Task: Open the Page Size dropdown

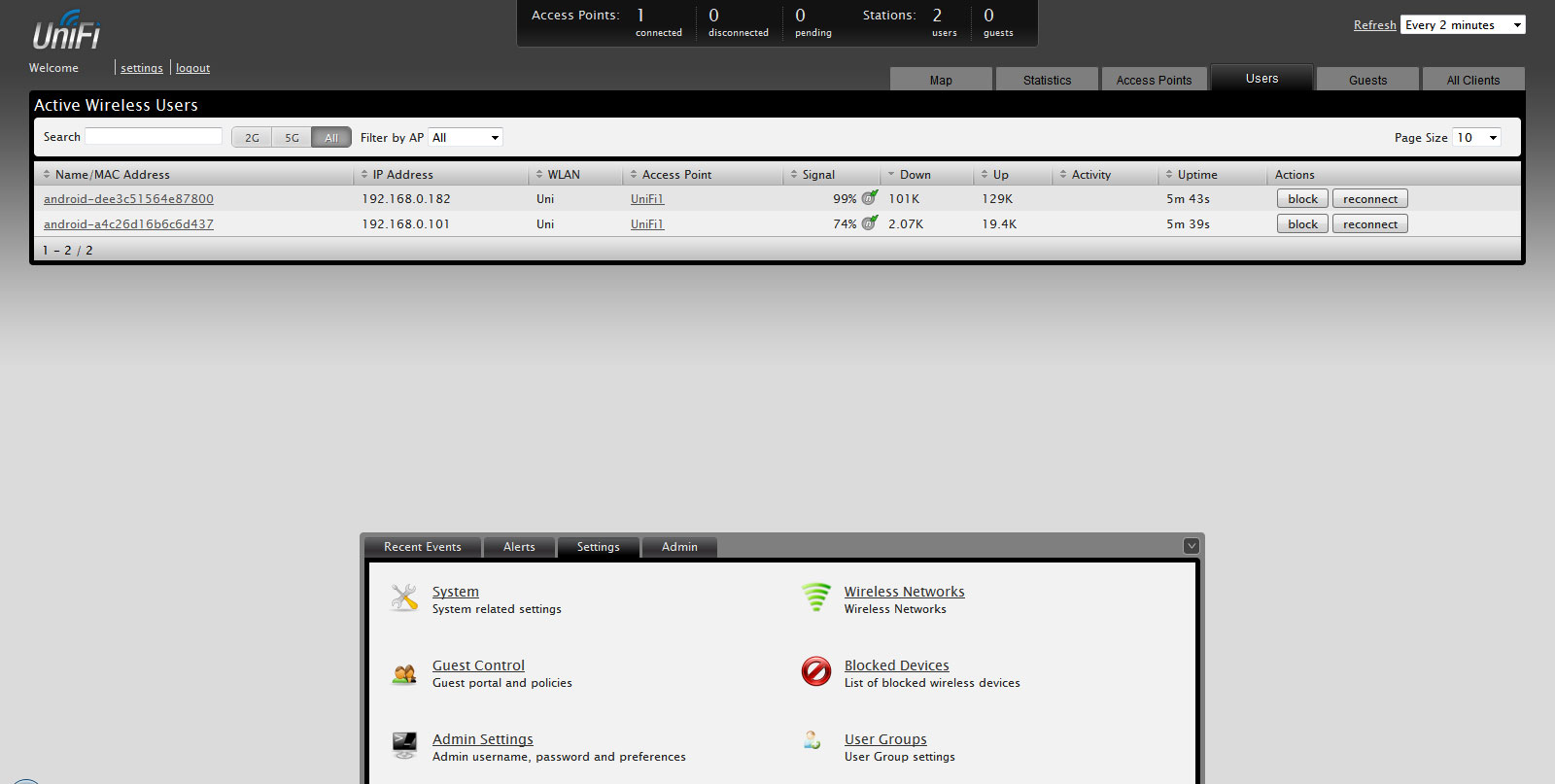Action: pos(1476,138)
